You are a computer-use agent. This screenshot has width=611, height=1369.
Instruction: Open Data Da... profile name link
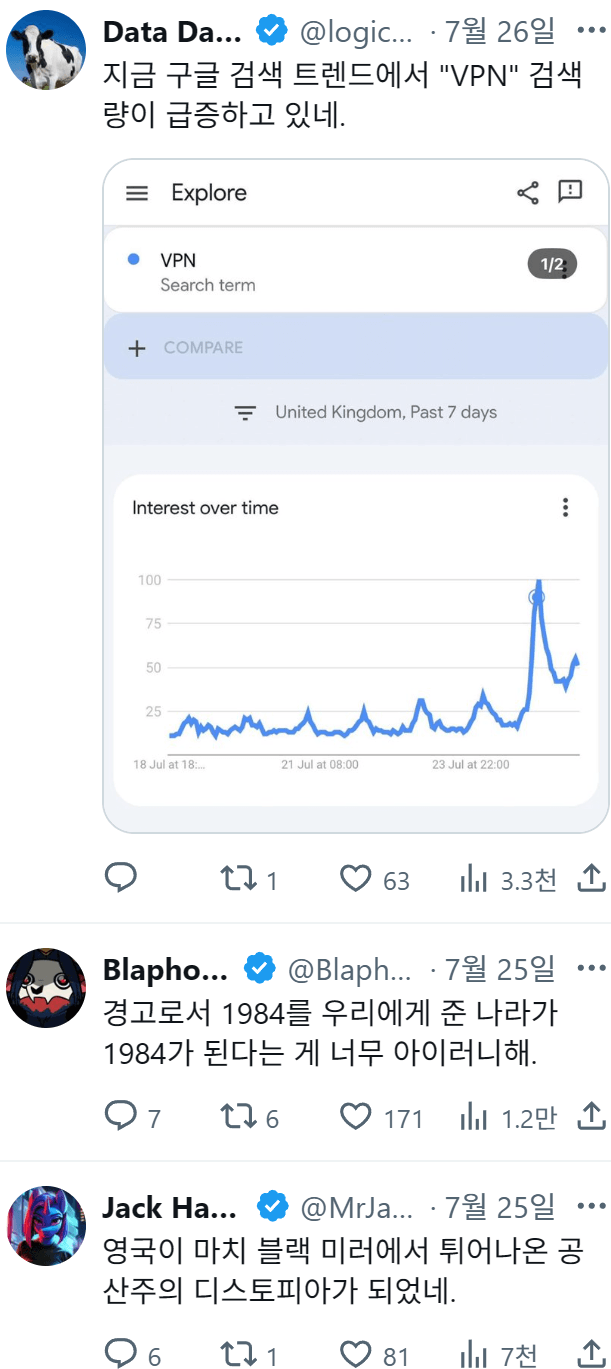click(172, 32)
